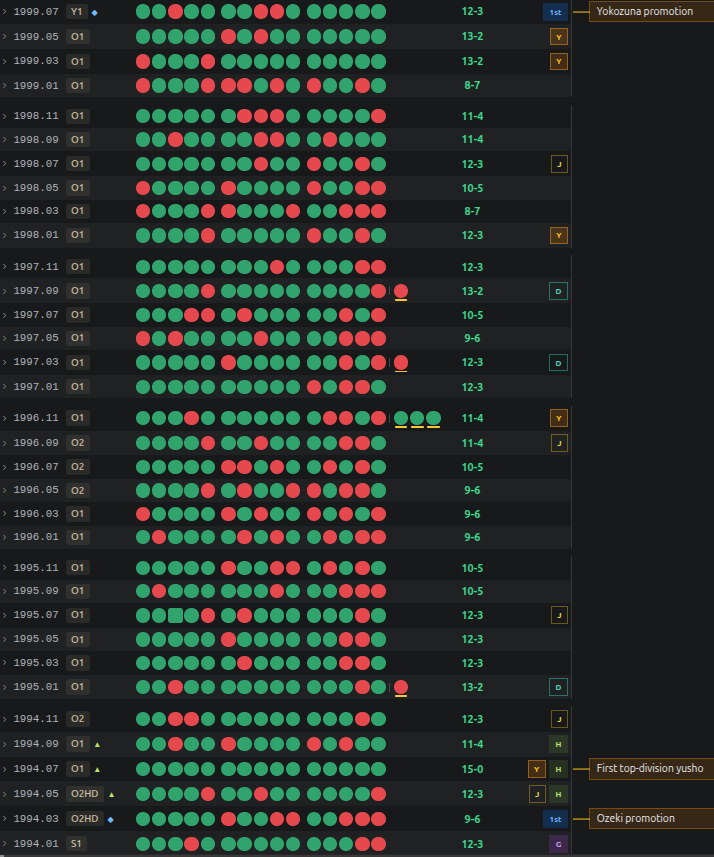714x857 pixels.
Task: Click the playoff loss dot in 1997.03 row
Action: 401,362
